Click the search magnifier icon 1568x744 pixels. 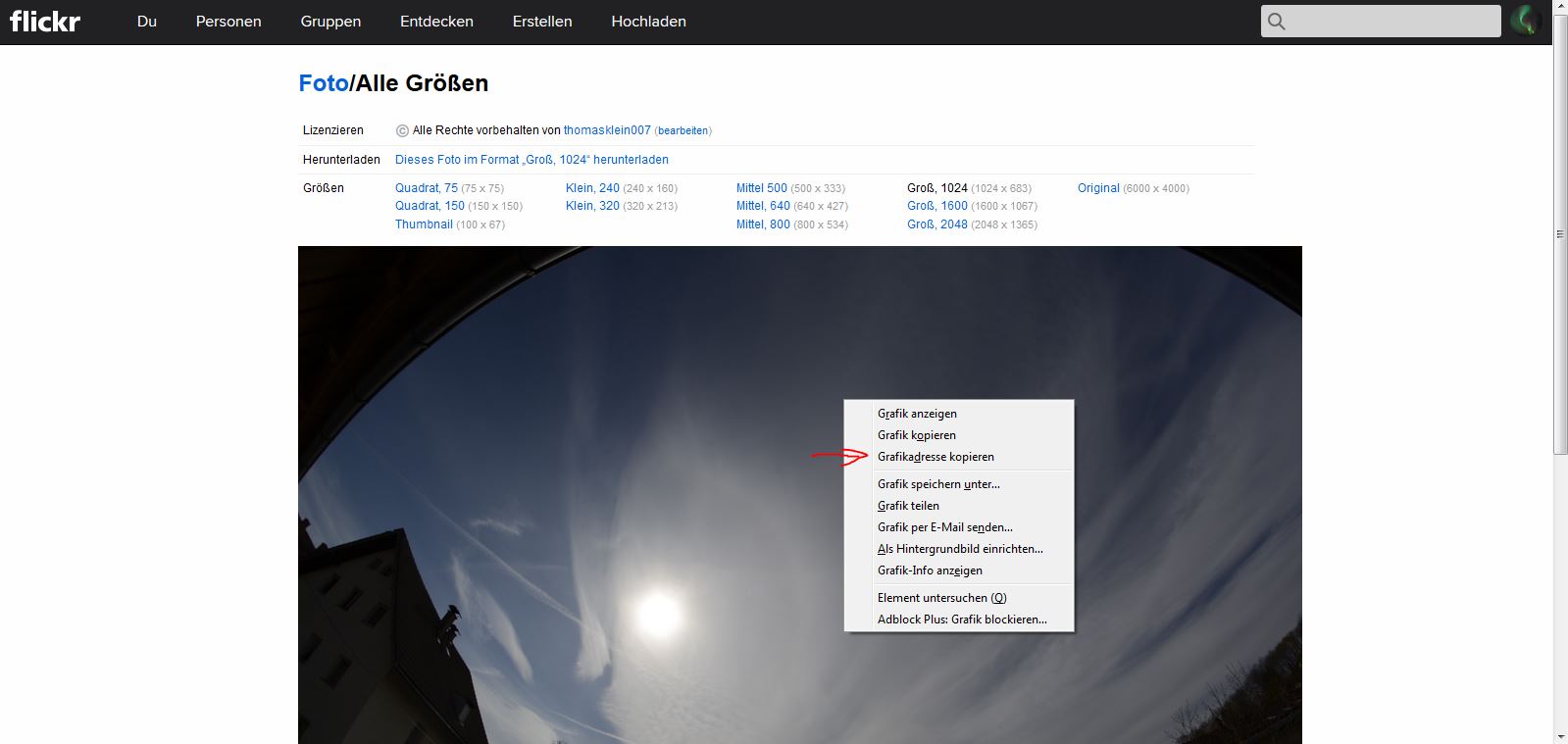1276,22
